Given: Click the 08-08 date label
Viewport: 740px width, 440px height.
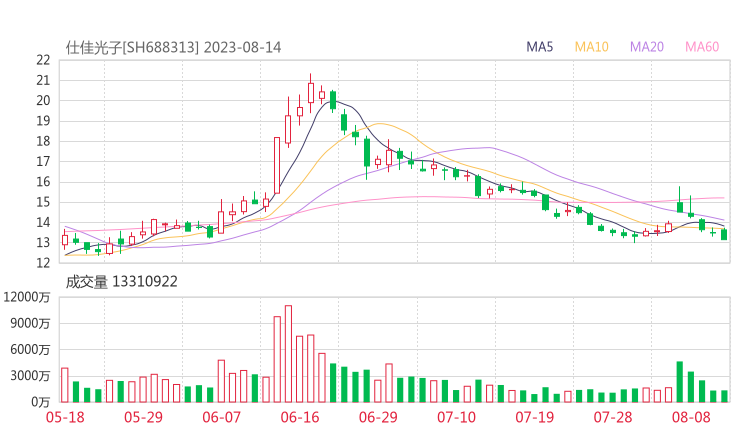Looking at the screenshot, I should [x=691, y=417].
